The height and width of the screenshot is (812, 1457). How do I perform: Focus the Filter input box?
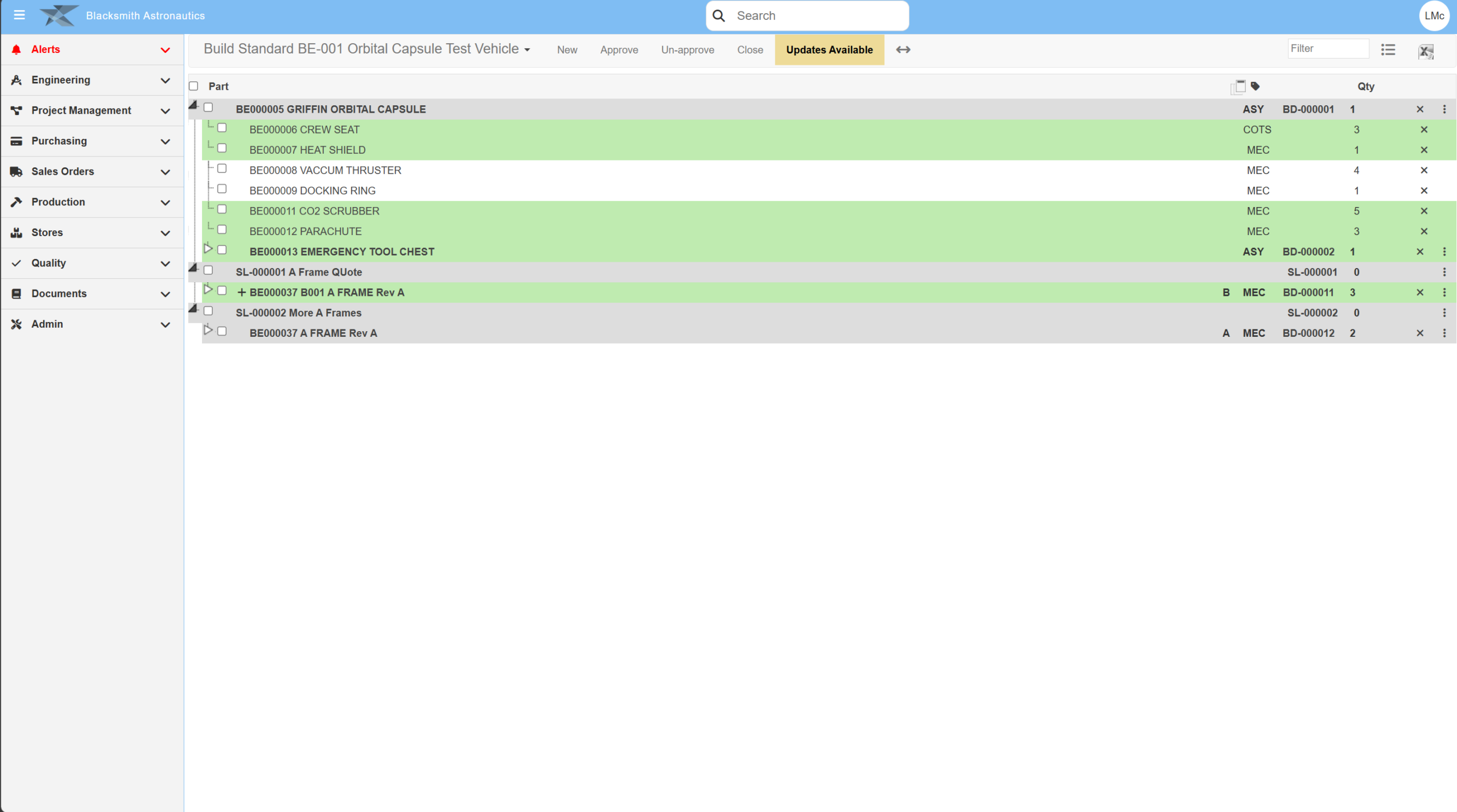[1328, 49]
